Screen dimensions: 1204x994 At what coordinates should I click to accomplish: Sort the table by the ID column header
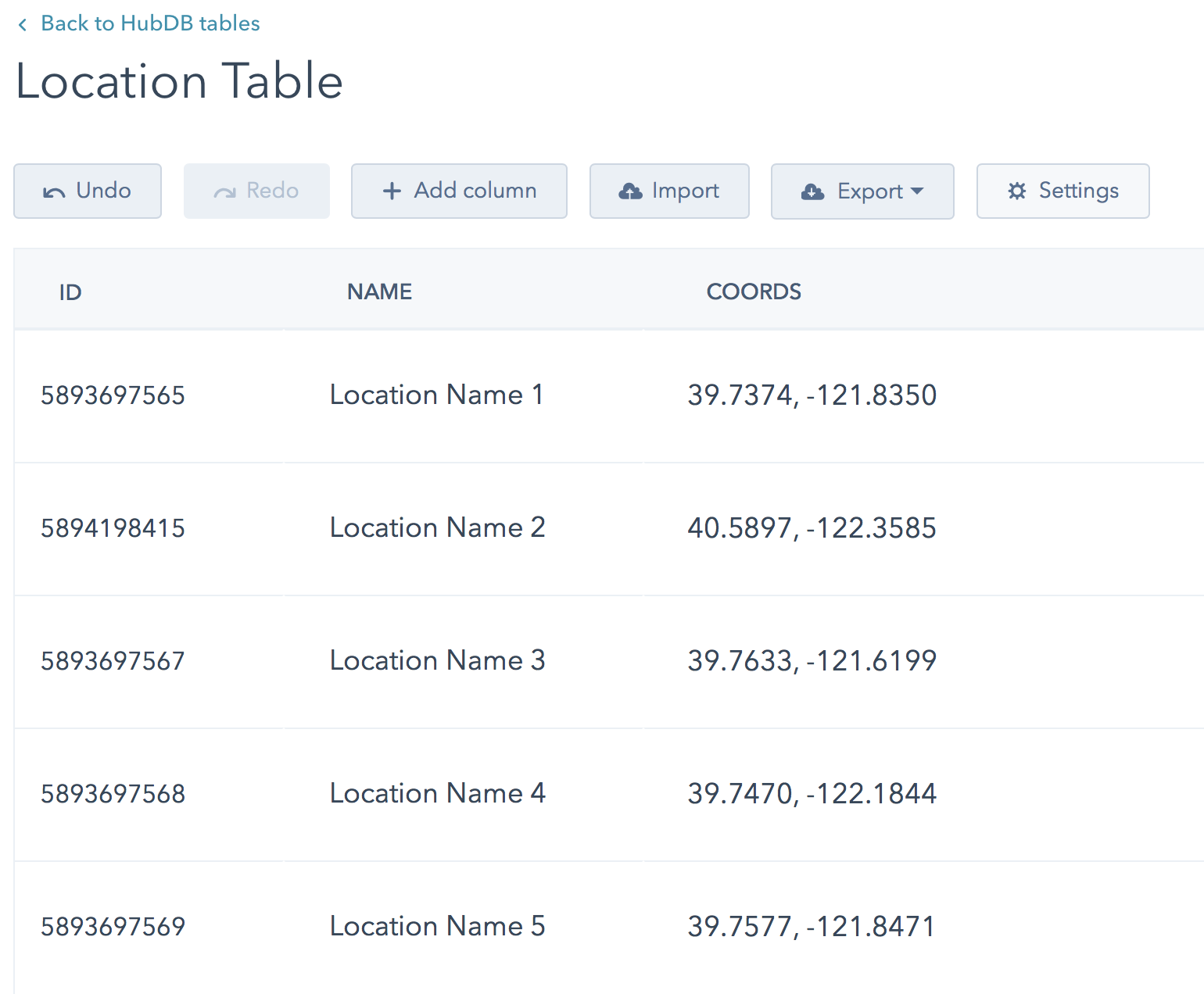pos(70,291)
